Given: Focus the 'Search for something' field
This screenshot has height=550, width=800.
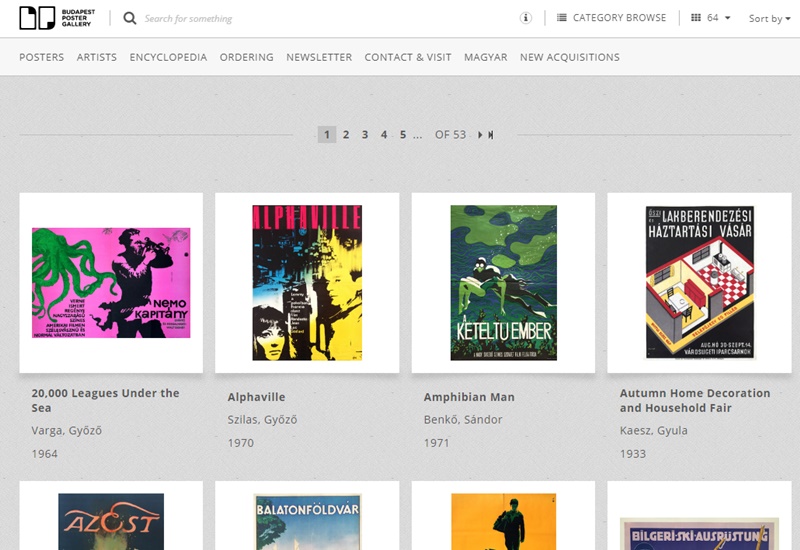Looking at the screenshot, I should (x=188, y=18).
